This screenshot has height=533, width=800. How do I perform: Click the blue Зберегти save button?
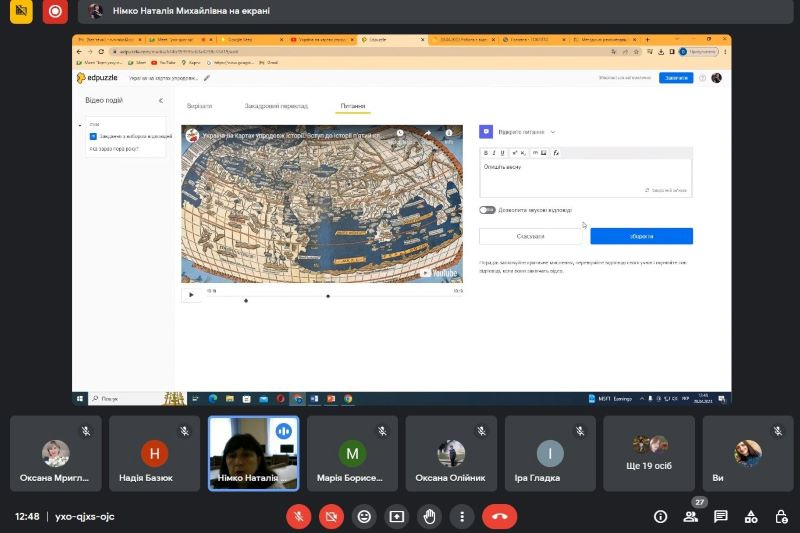641,236
